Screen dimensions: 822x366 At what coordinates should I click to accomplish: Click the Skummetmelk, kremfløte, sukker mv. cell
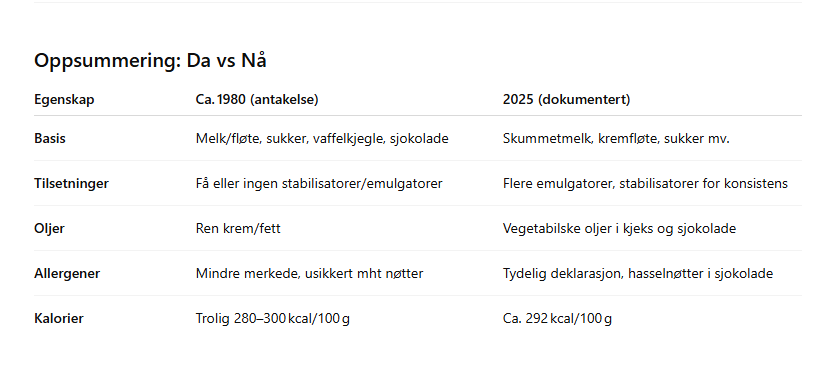point(616,138)
